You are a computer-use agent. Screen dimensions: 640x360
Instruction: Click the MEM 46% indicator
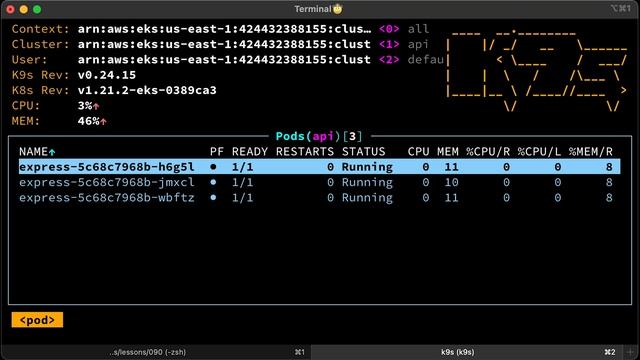[x=92, y=121]
